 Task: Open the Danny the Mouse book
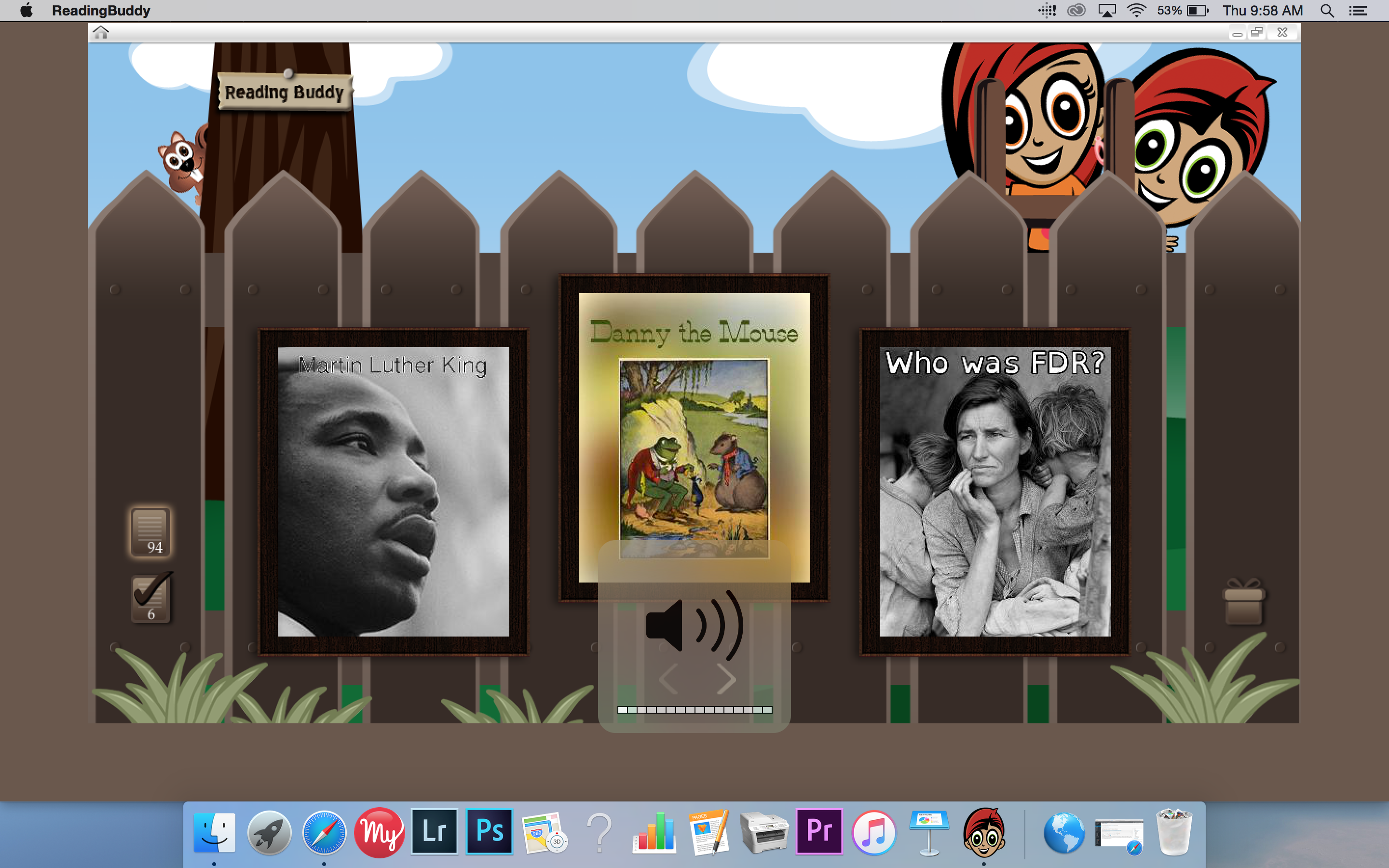coord(694,437)
